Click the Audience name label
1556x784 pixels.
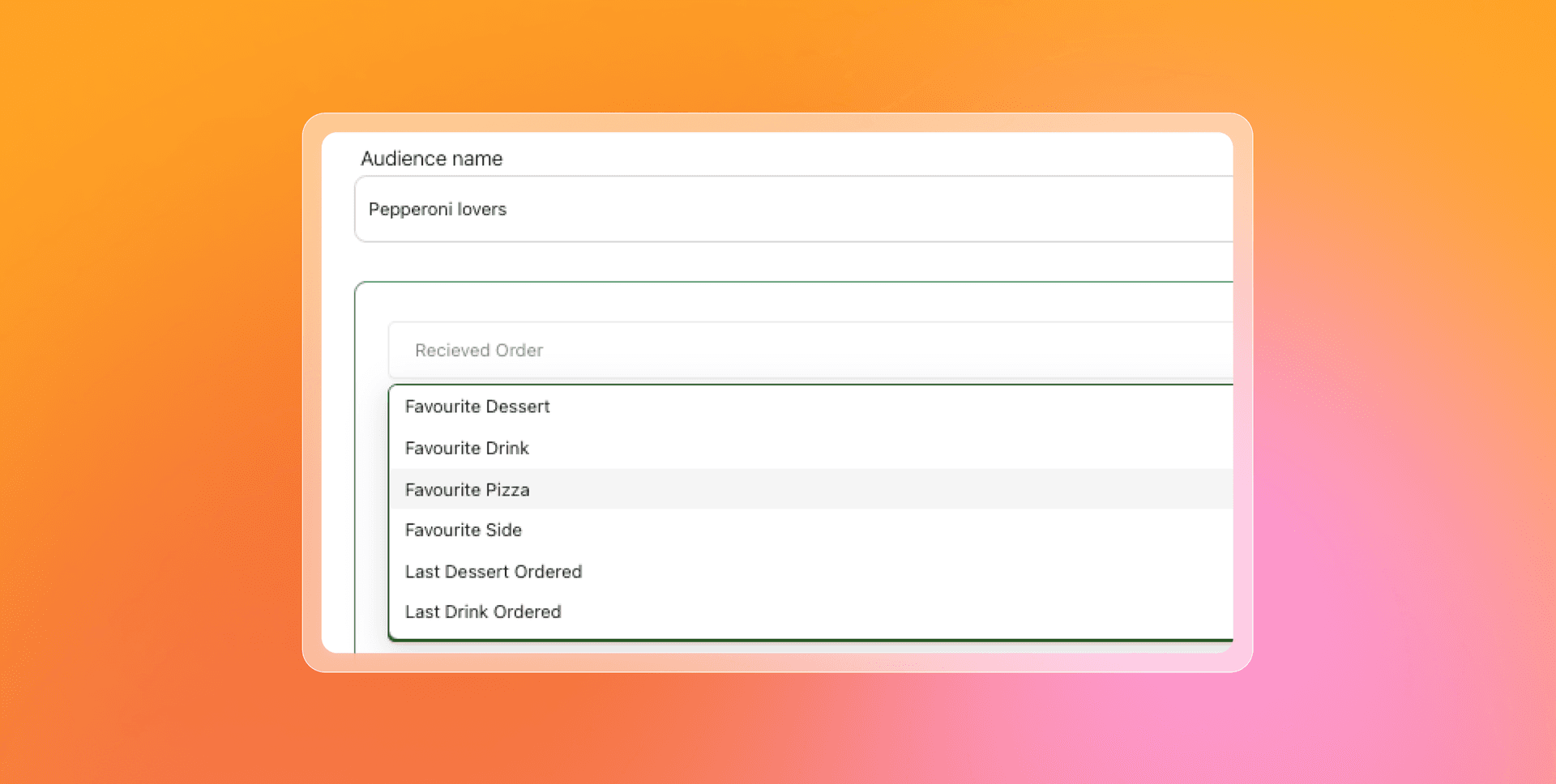431,159
